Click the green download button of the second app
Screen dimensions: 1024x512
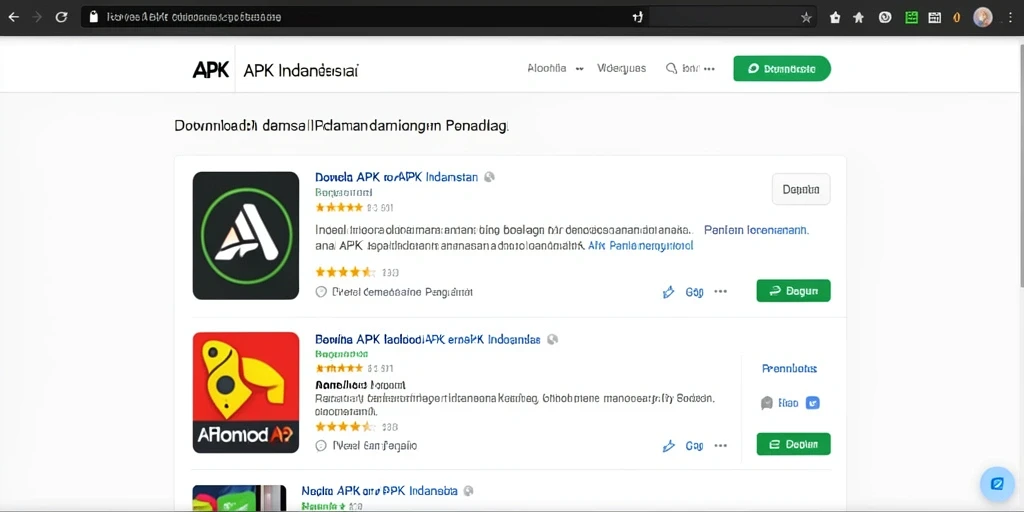point(793,444)
